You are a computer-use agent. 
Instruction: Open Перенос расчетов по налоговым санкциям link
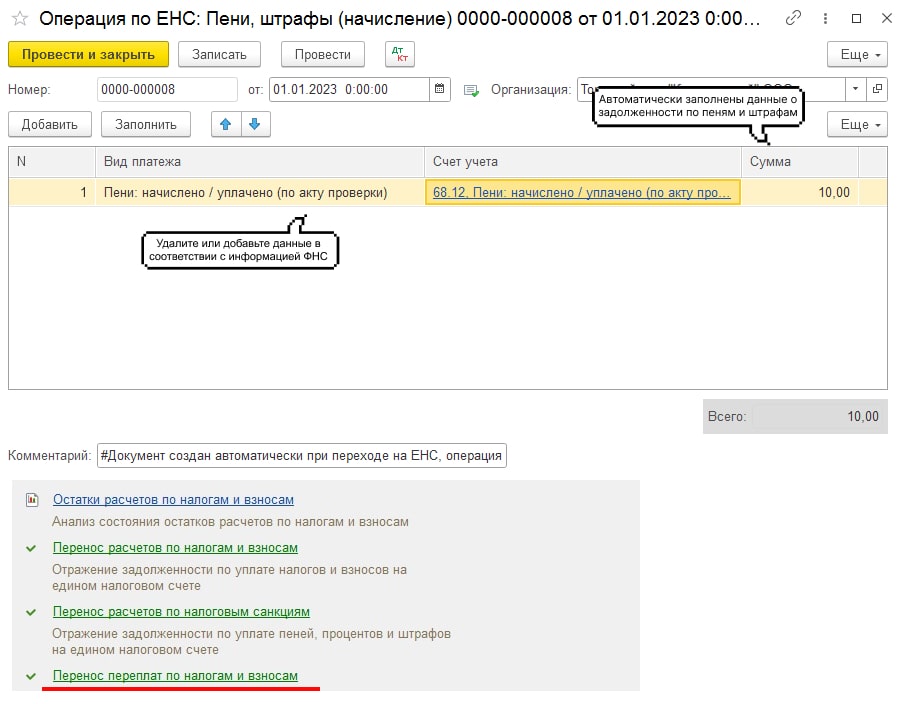pyautogui.click(x=181, y=611)
